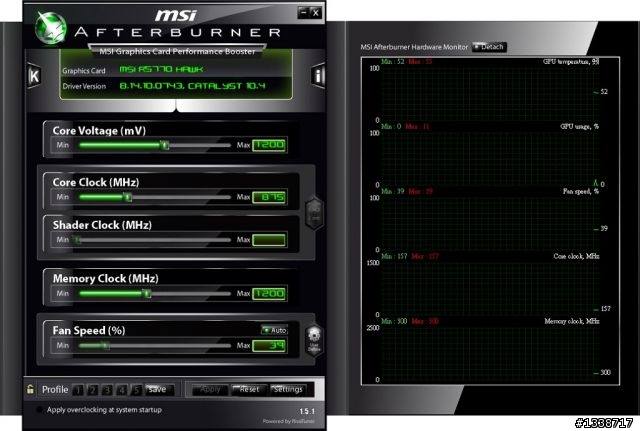Click the driver version Catalyst 10.4 text
Image resolution: width=640 pixels, height=431 pixels.
tap(192, 86)
